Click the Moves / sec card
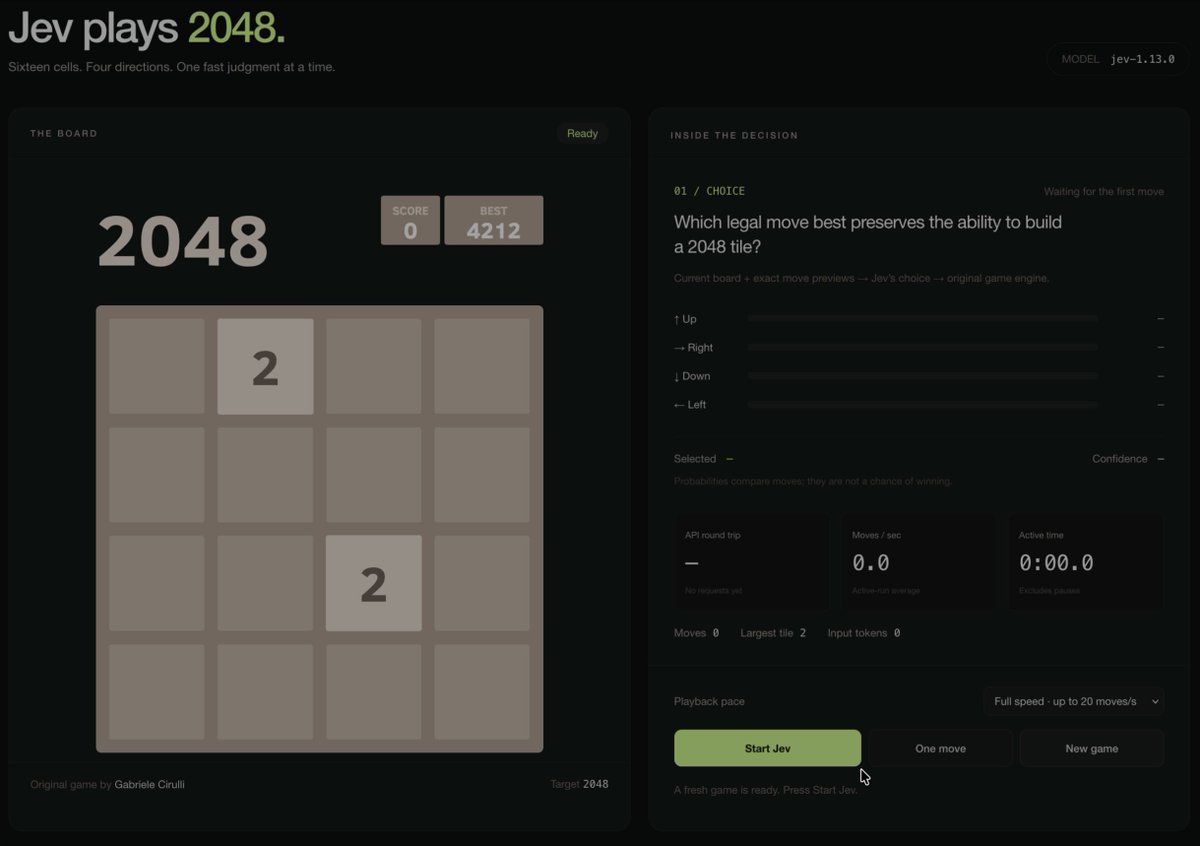This screenshot has height=846, width=1200. [919, 562]
